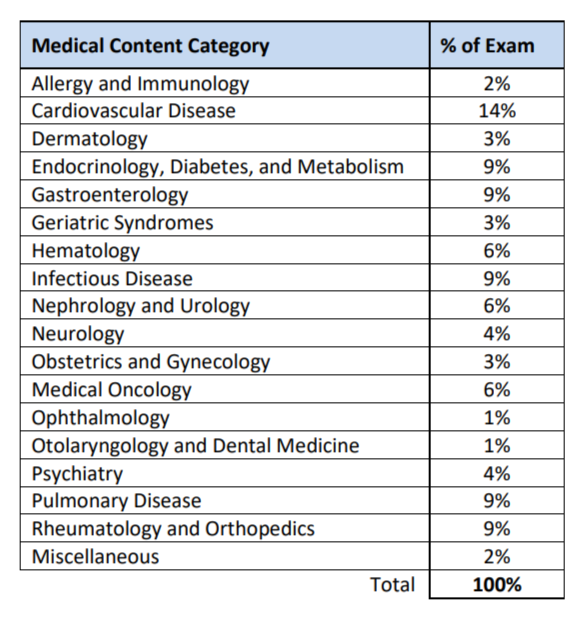Click the Allergy and Immunology row
This screenshot has width=584, height=619.
click(292, 83)
